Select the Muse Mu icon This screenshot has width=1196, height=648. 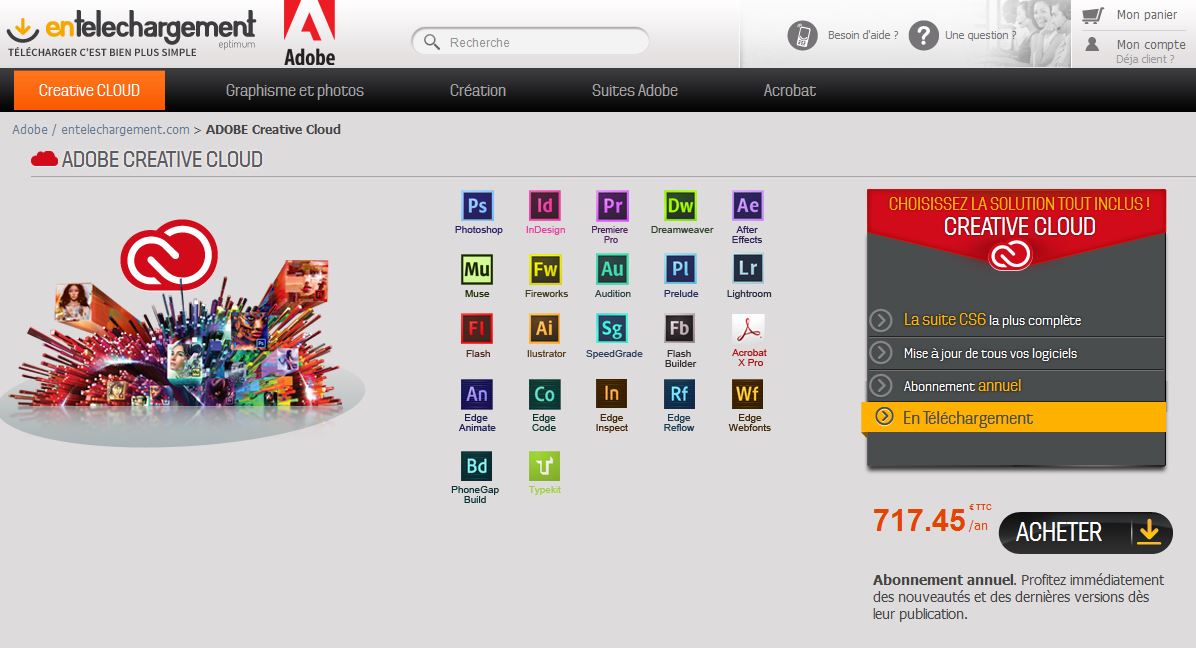pos(477,269)
